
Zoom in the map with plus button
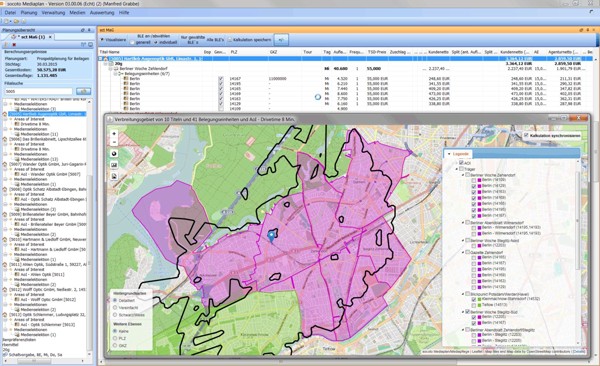coord(114,134)
